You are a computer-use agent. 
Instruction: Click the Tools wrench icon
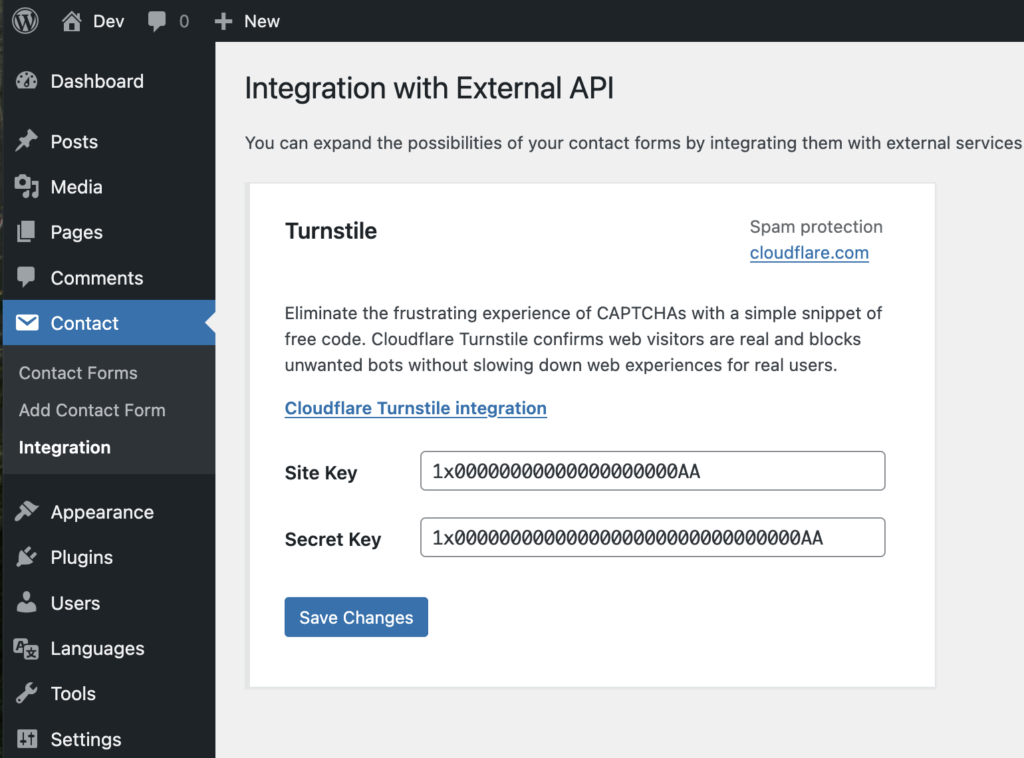pyautogui.click(x=27, y=693)
